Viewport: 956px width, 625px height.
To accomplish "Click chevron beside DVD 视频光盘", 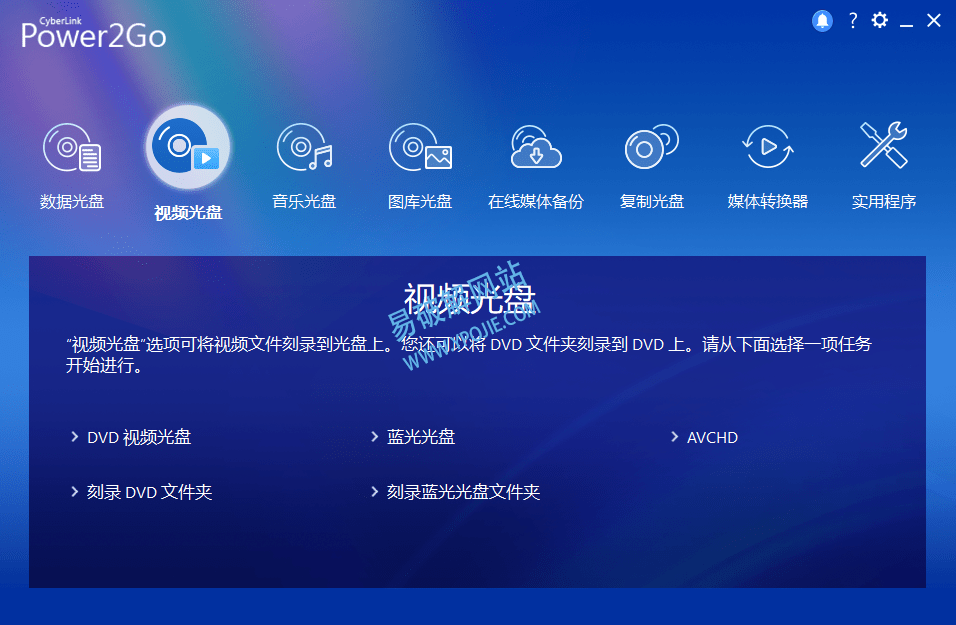I will click(x=74, y=437).
